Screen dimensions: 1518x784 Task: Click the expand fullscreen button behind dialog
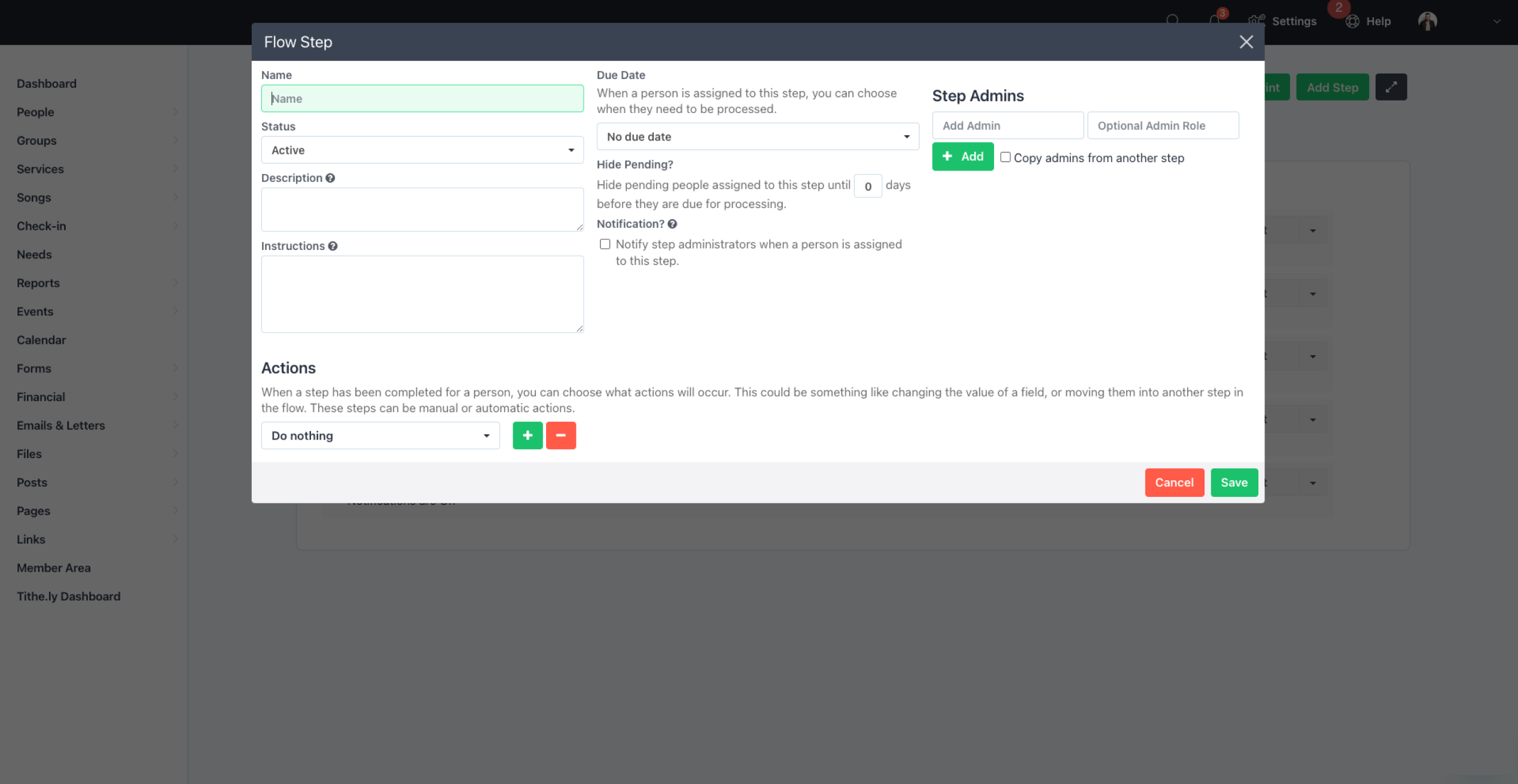click(1391, 87)
